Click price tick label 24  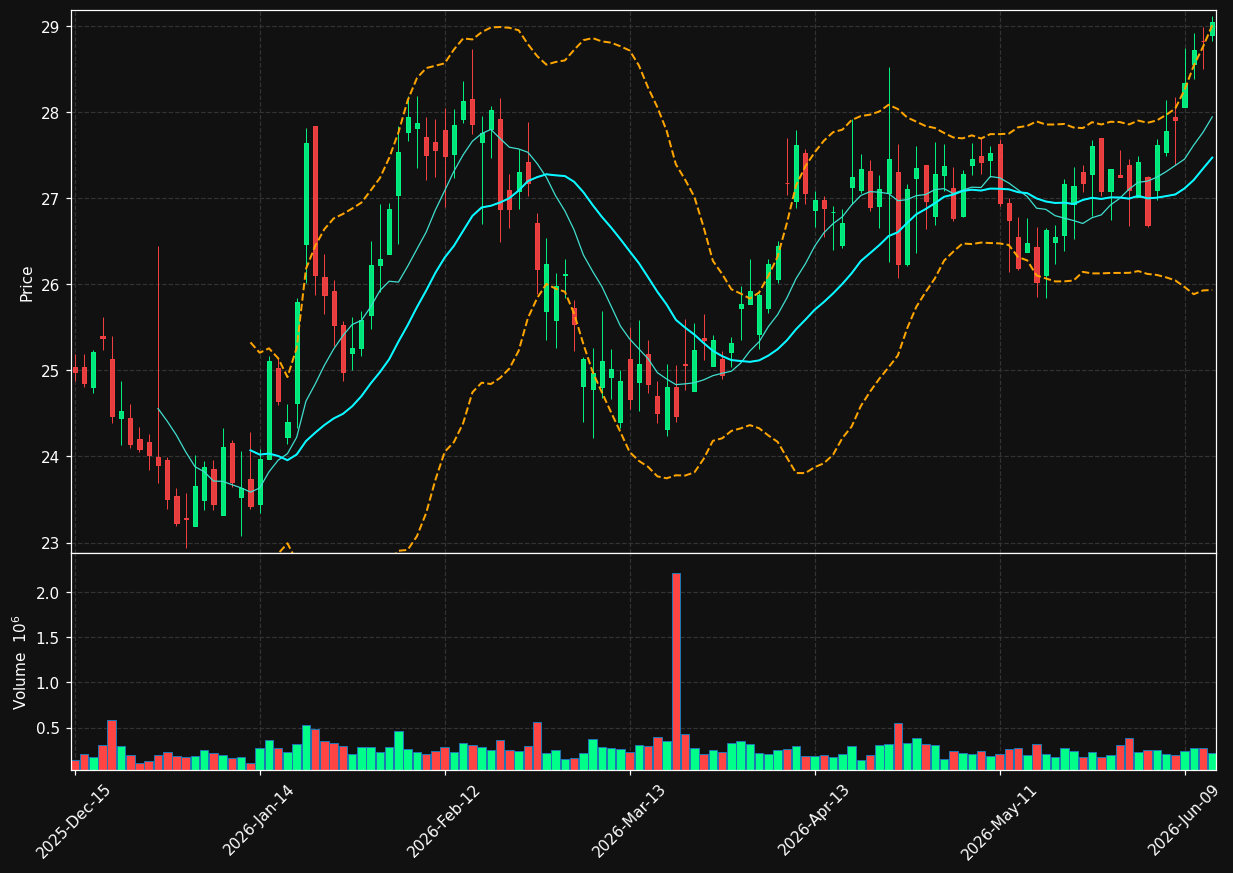click(51, 457)
